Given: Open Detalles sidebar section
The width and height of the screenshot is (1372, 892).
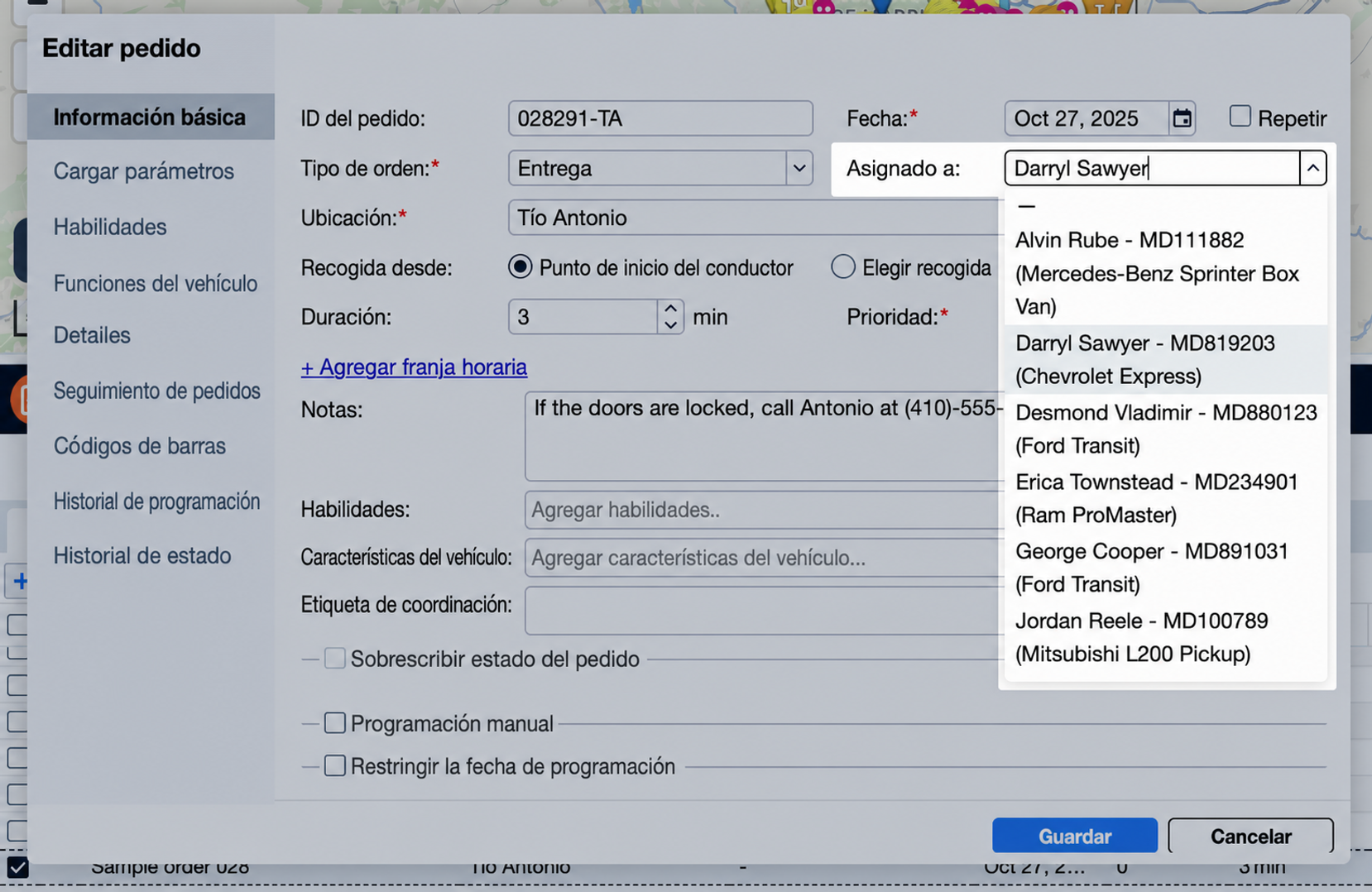Looking at the screenshot, I should 92,335.
